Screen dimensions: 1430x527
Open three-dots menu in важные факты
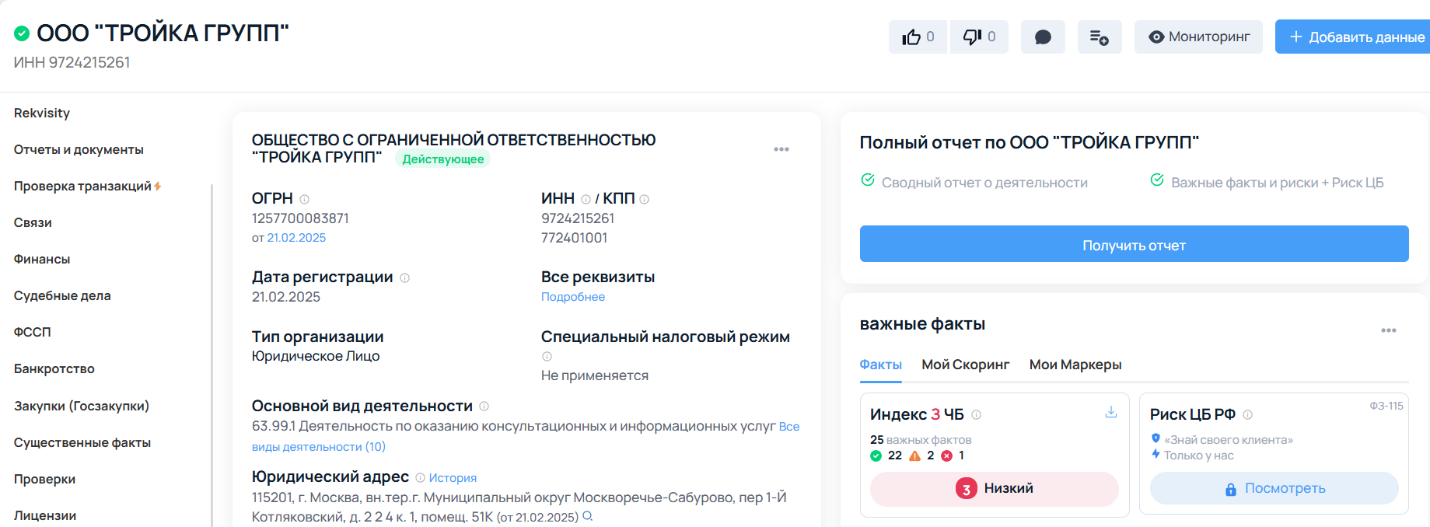(1388, 331)
